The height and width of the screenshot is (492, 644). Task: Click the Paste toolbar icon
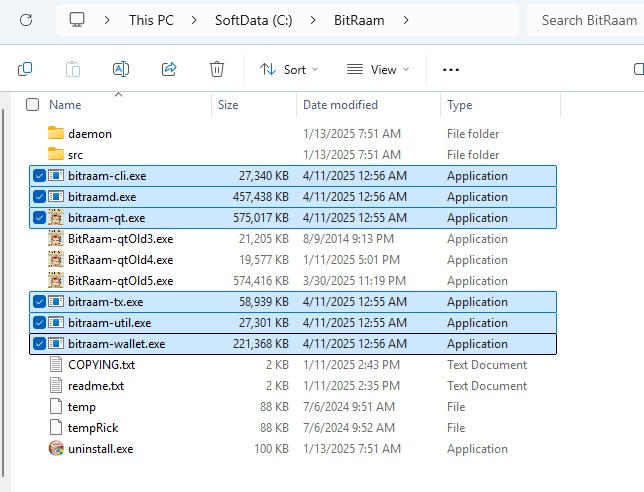coord(73,69)
